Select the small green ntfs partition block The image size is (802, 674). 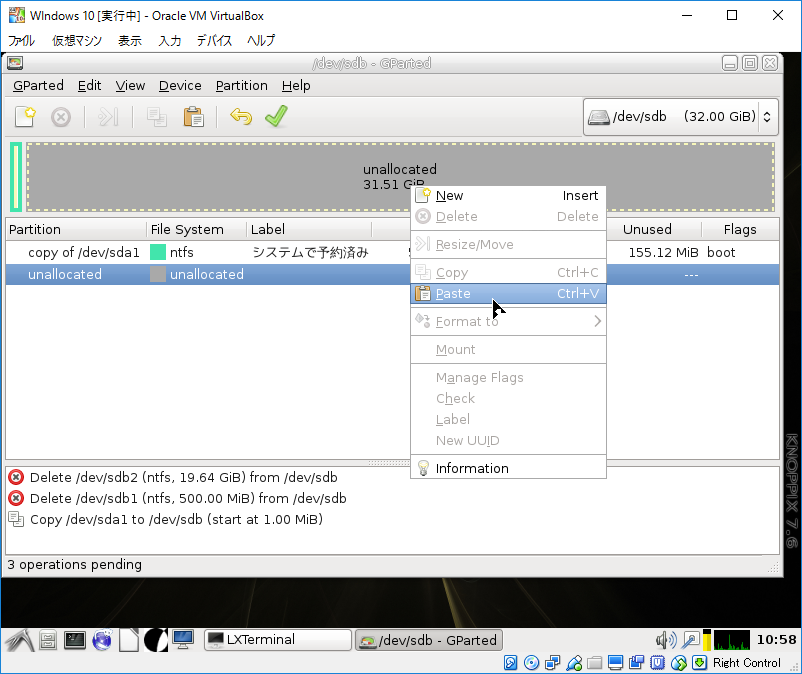[16, 177]
